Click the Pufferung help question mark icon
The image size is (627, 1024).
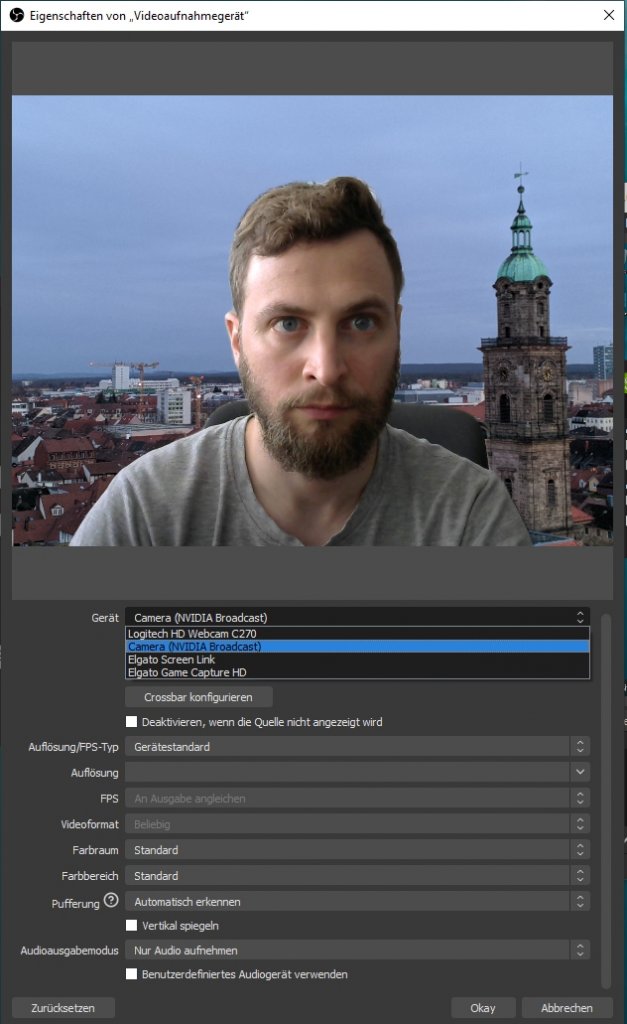click(x=111, y=900)
